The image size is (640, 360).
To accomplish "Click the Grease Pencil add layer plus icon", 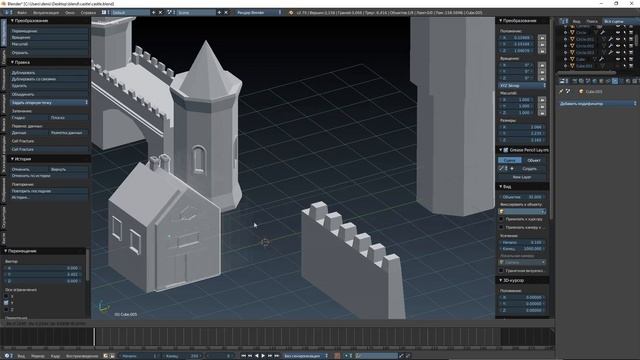I will 512,169.
